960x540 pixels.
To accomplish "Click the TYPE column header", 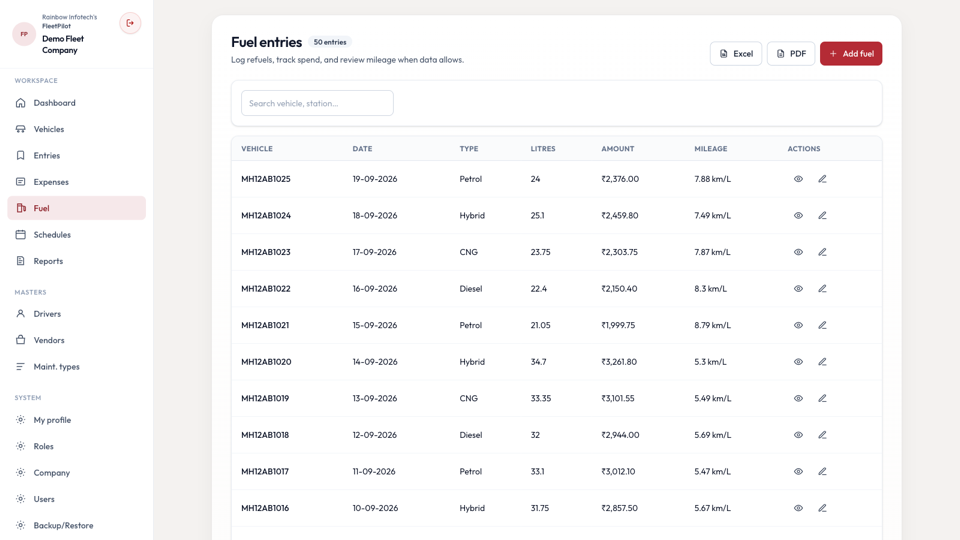I will tap(469, 149).
